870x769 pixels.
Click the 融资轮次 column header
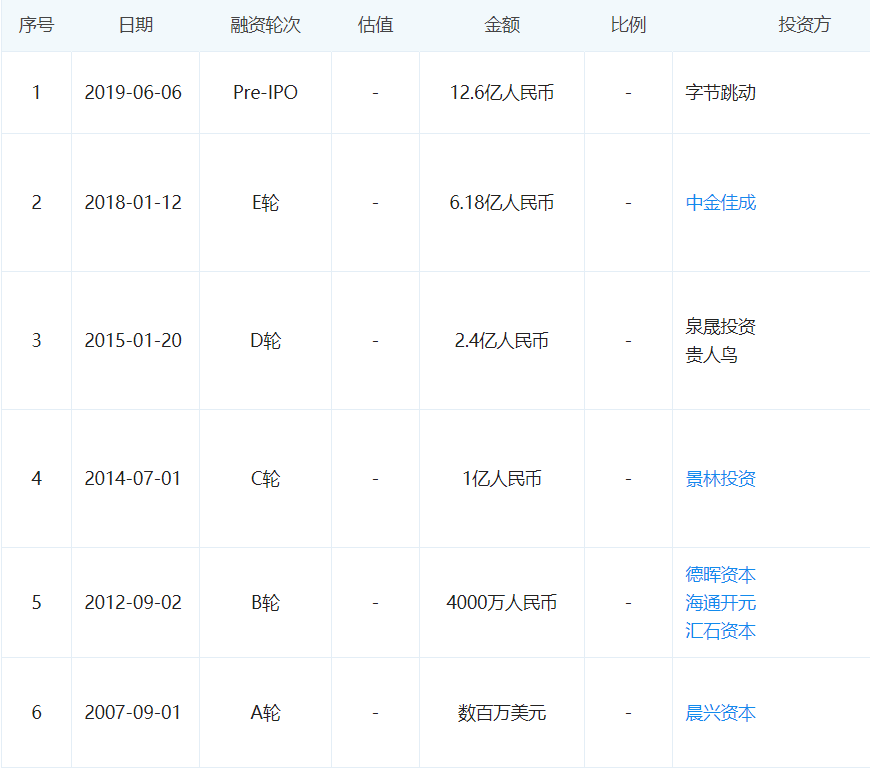tap(265, 25)
